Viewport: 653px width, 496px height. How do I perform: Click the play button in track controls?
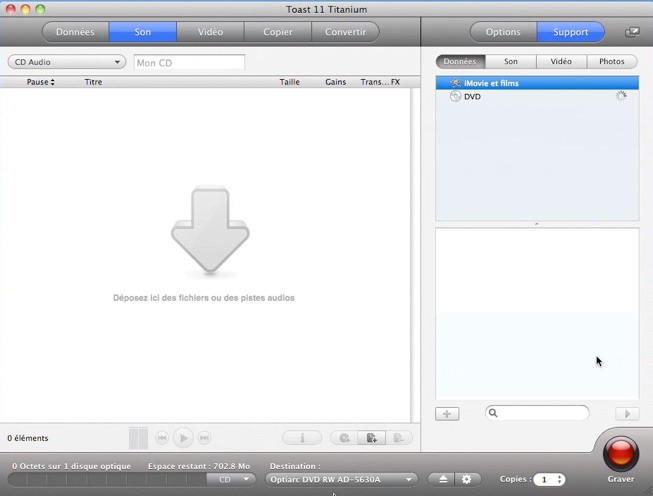click(183, 438)
